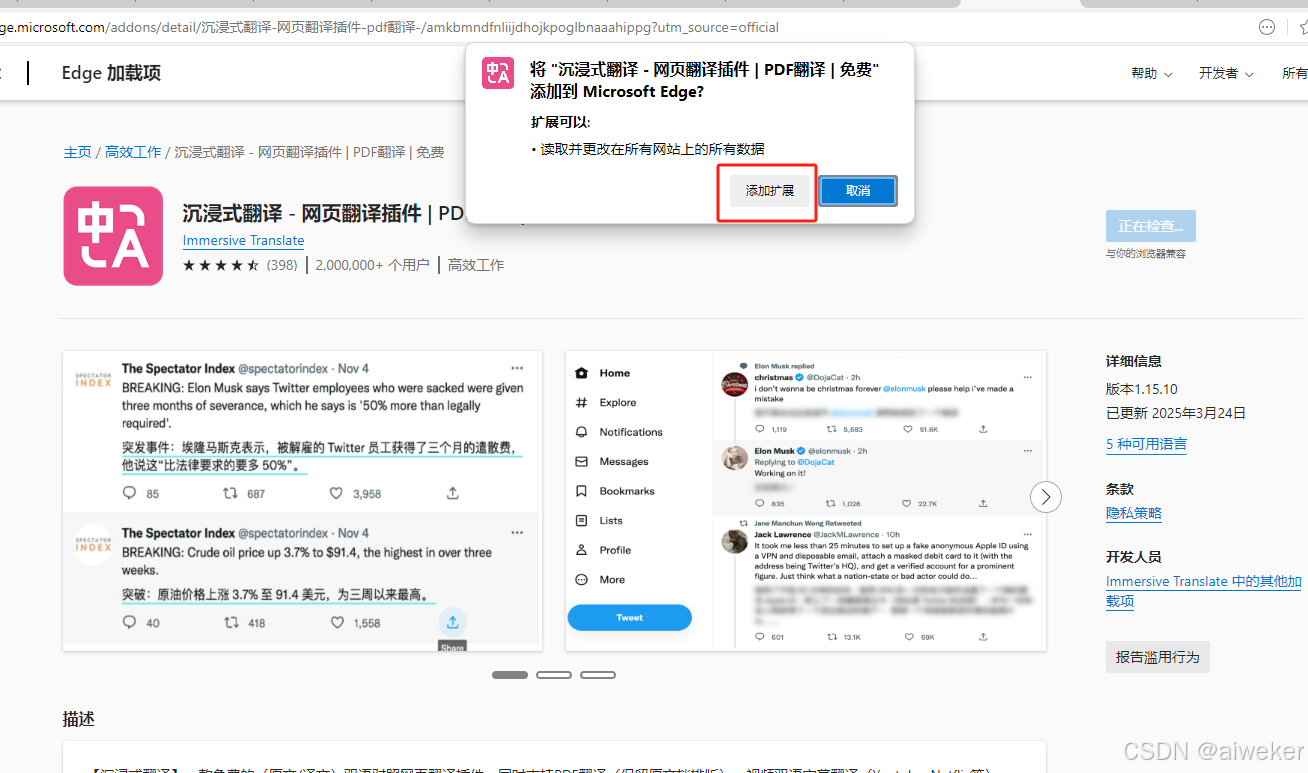Image resolution: width=1308 pixels, height=773 pixels.
Task: Click the Tweet button in Twitter screenshot
Action: [x=630, y=617]
